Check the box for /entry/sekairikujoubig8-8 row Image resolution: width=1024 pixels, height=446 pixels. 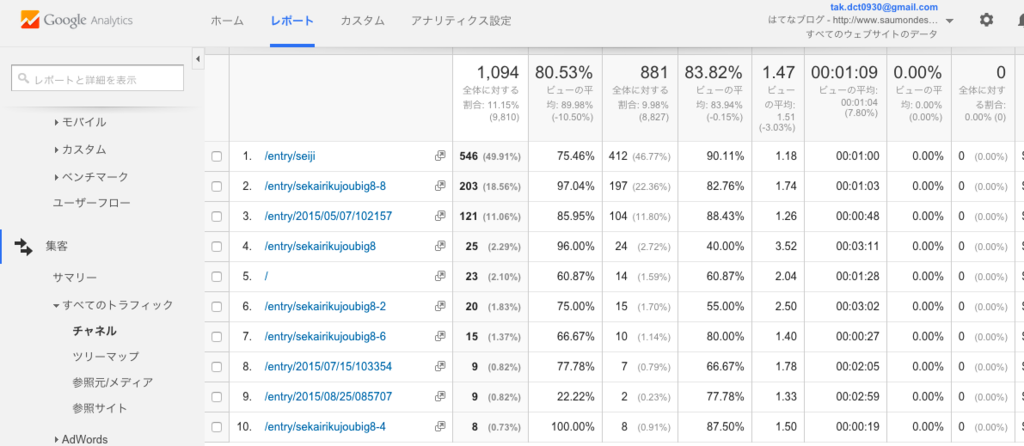click(x=217, y=187)
